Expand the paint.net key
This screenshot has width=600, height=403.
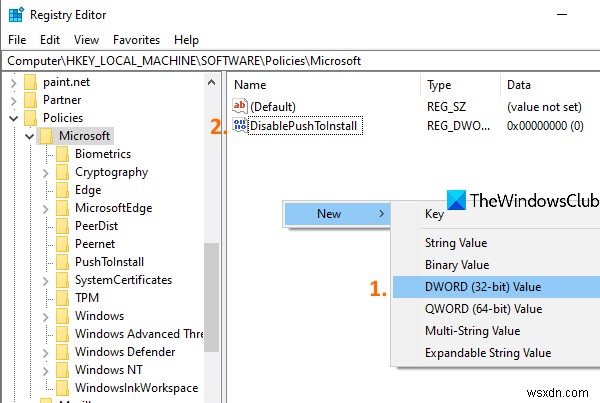(14, 83)
